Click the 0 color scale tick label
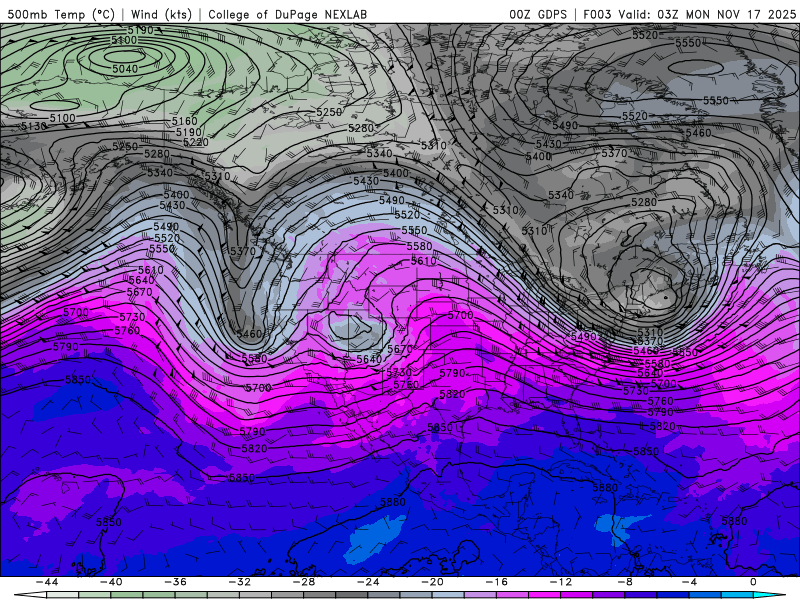The width and height of the screenshot is (800, 600). pyautogui.click(x=754, y=582)
